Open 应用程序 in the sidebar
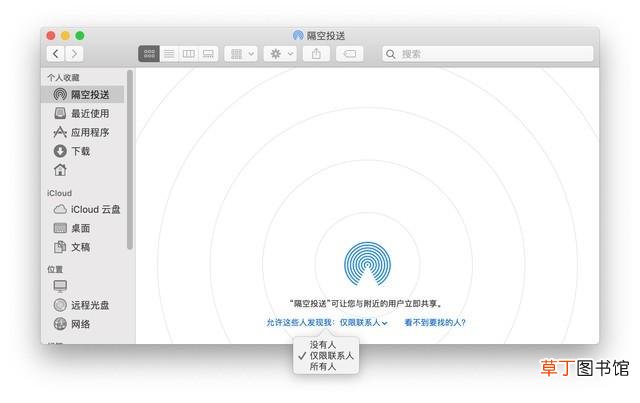The image size is (640, 403). pos(82,132)
